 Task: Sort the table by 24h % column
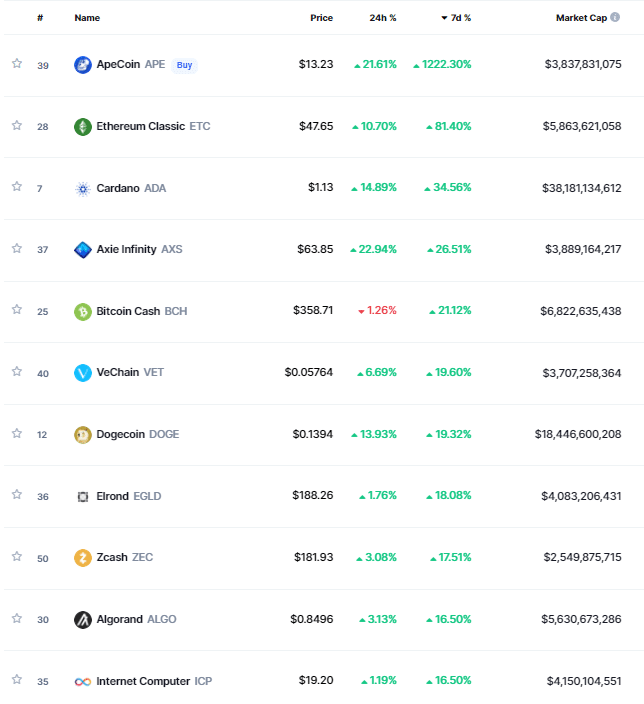(x=382, y=18)
